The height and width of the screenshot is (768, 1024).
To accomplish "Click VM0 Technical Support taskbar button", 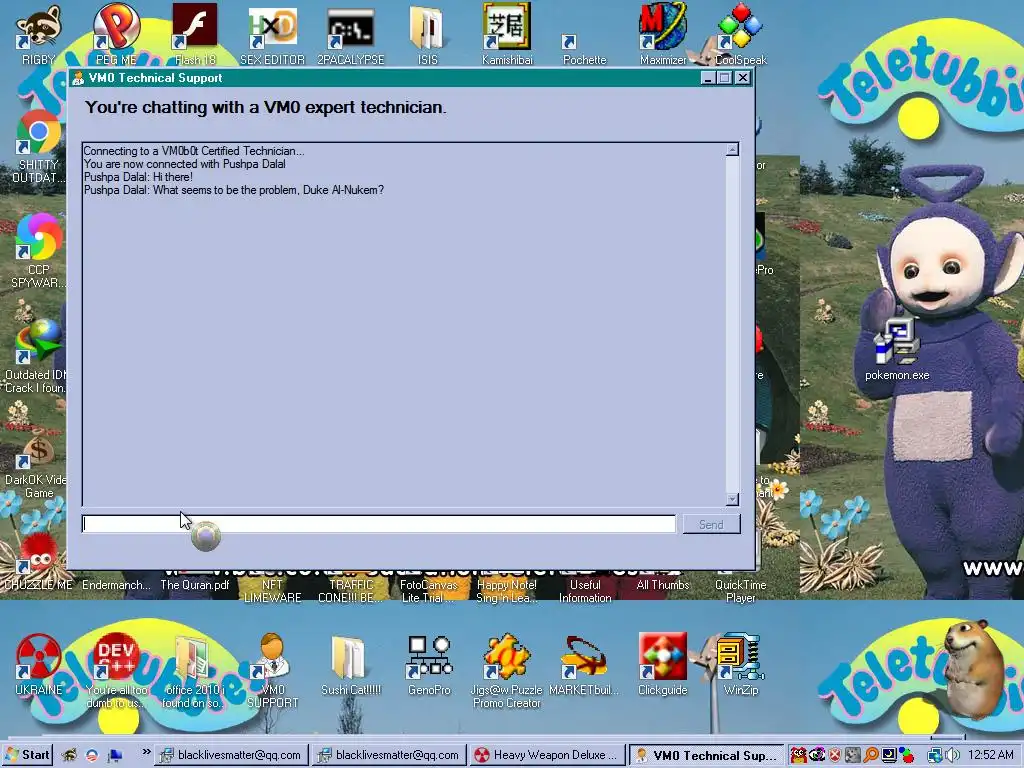I will [707, 755].
